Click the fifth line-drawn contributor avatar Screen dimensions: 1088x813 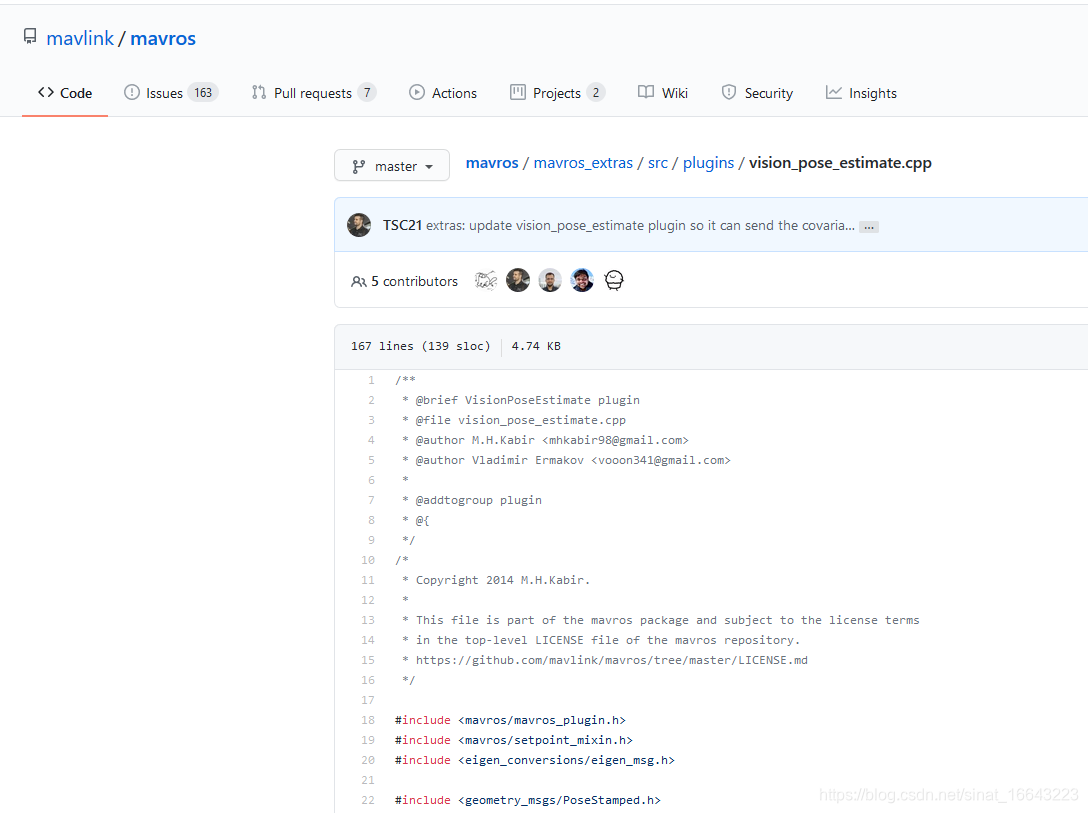614,280
